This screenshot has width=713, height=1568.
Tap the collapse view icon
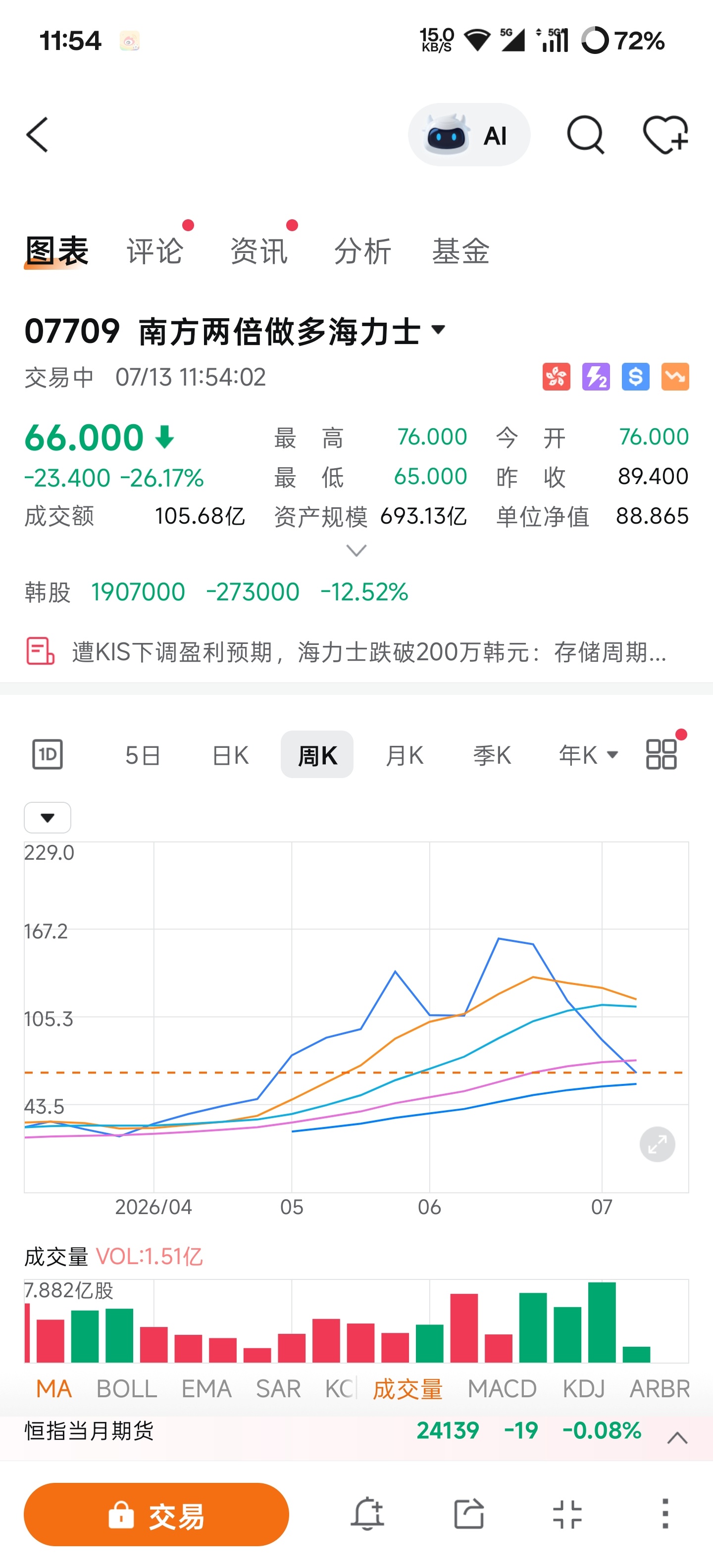coord(567,1514)
